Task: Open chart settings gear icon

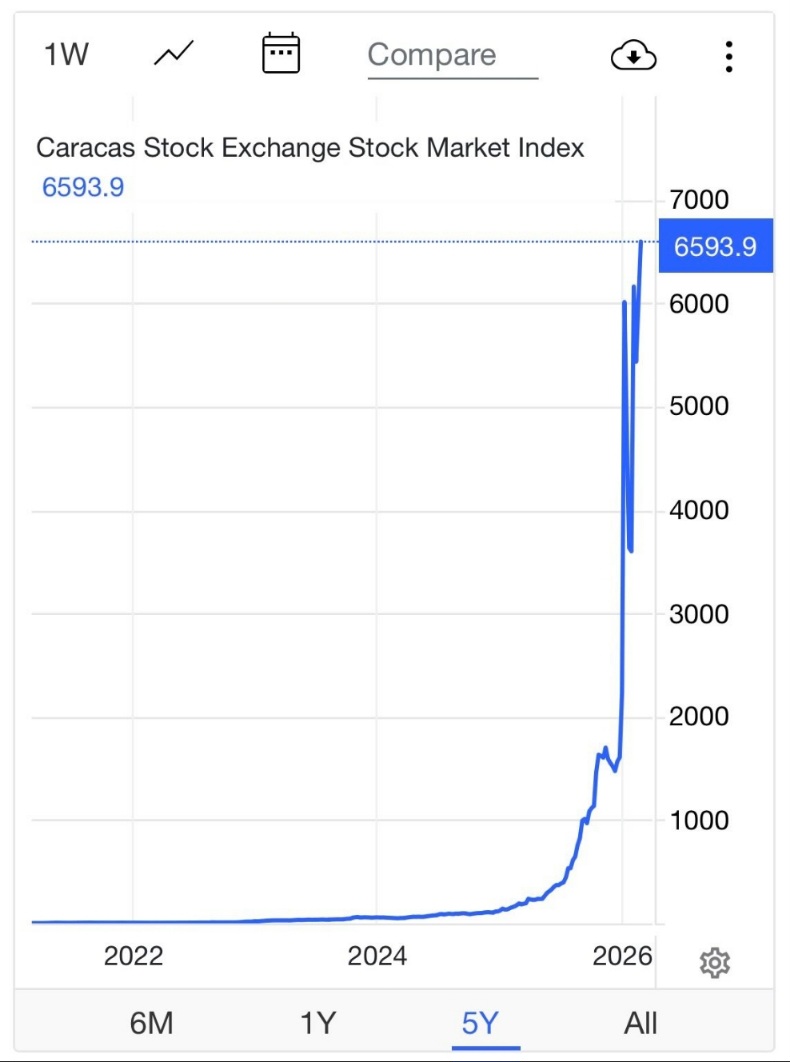Action: click(714, 963)
